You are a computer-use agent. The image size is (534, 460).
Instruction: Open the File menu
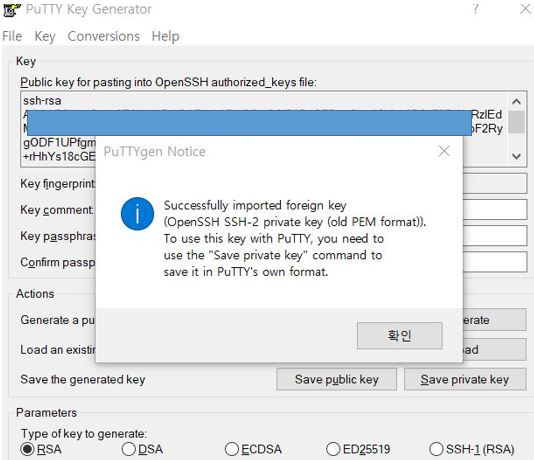point(12,36)
